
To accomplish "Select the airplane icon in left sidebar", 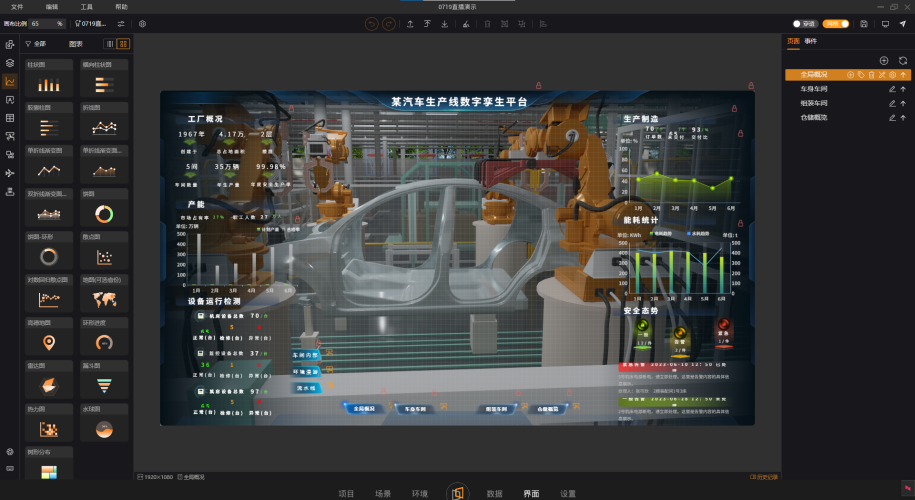I will tap(10, 173).
